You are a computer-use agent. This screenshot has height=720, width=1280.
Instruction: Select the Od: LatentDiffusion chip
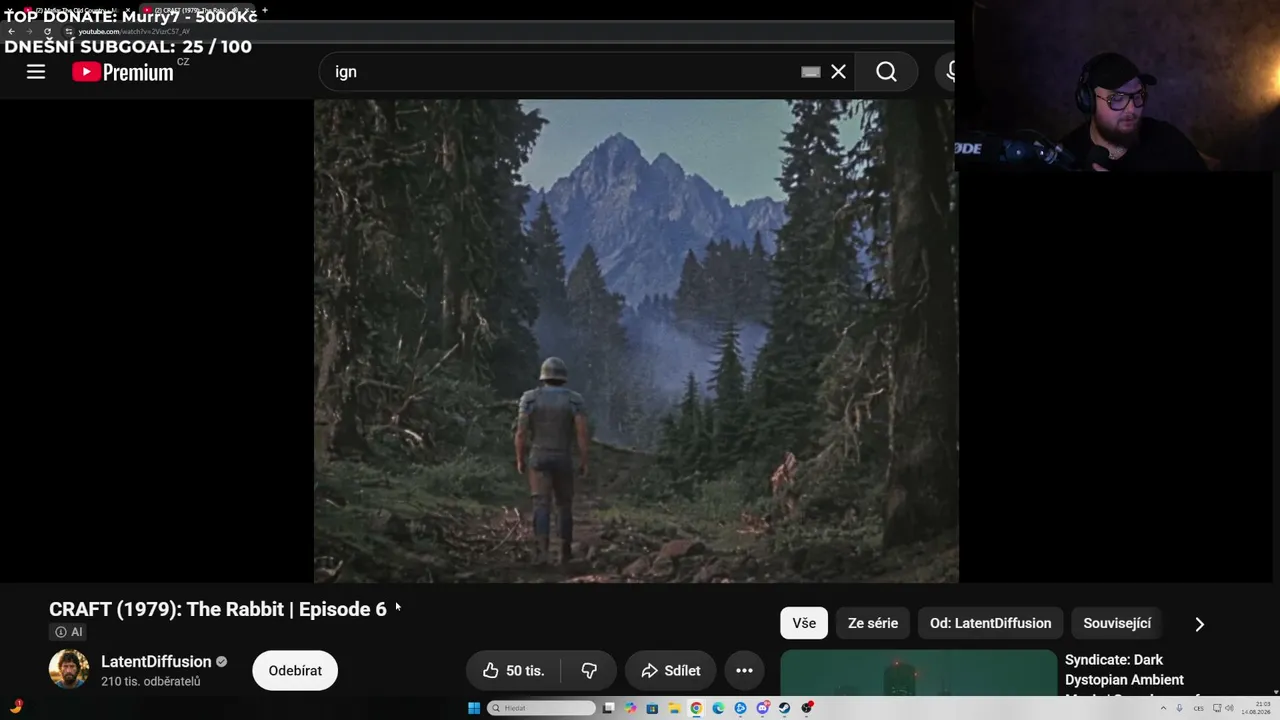pos(990,623)
